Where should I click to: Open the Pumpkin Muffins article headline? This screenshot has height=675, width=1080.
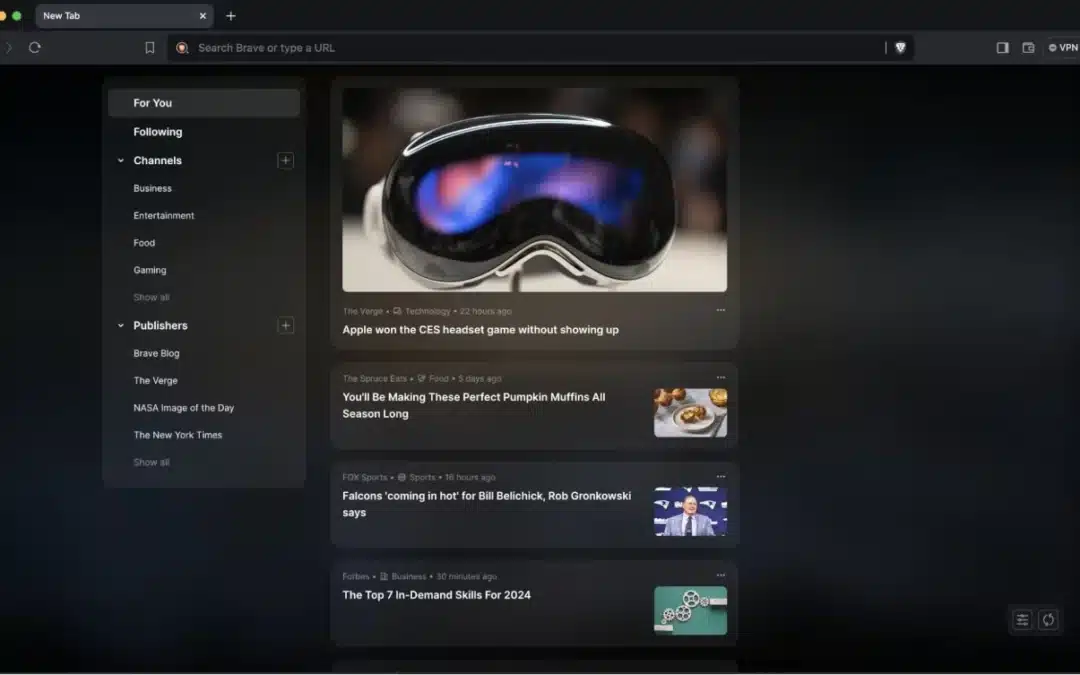(474, 405)
